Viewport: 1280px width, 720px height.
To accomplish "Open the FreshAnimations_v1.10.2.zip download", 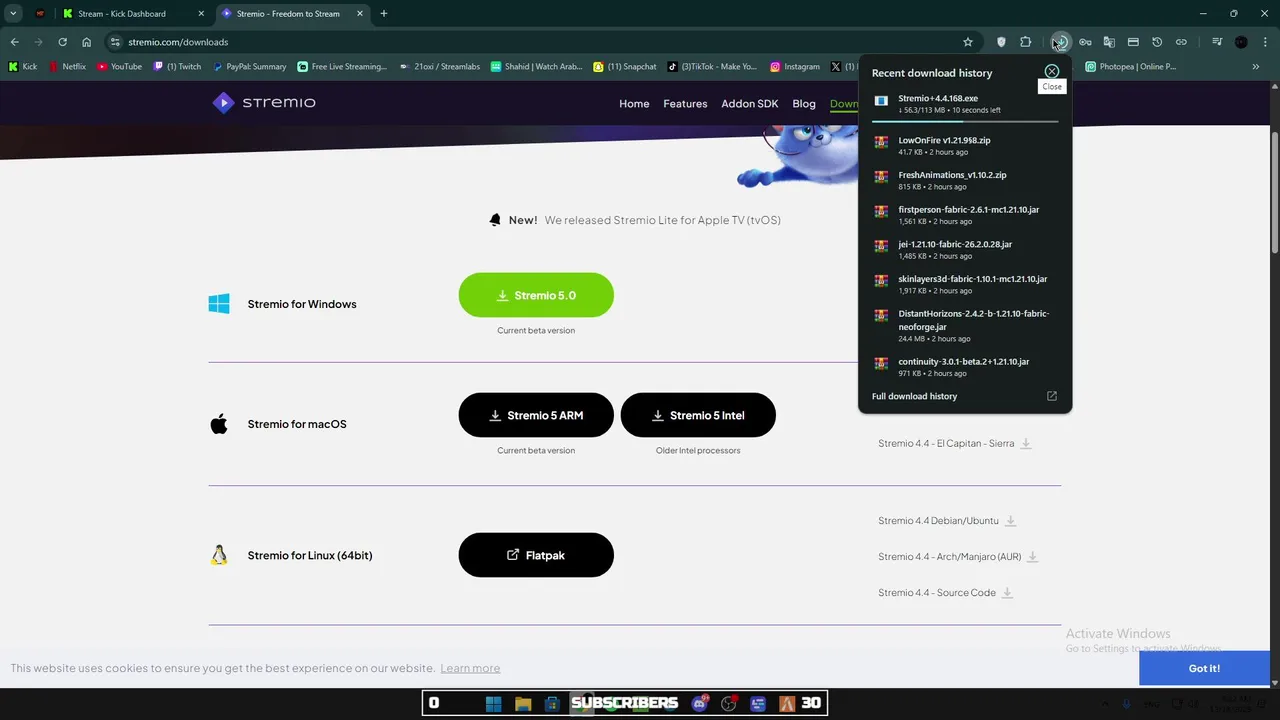I will [965, 180].
